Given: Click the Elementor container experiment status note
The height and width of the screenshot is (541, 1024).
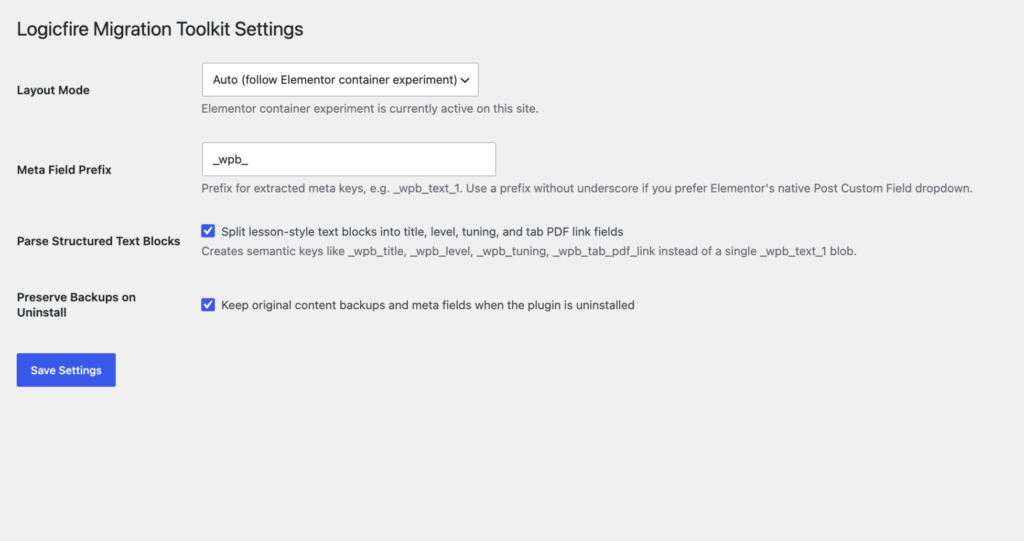Looking at the screenshot, I should pos(370,108).
